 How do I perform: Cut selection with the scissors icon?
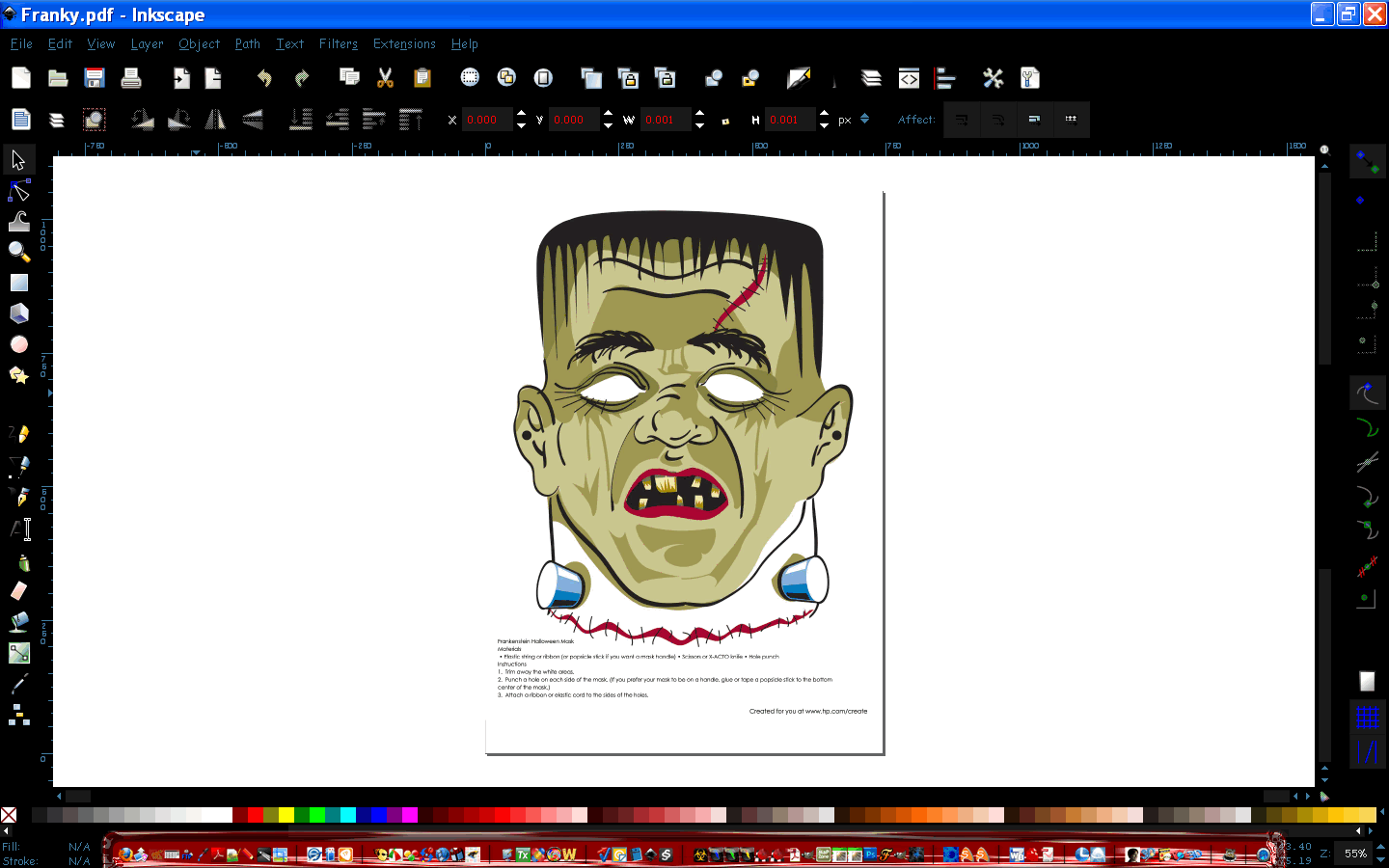pos(385,78)
